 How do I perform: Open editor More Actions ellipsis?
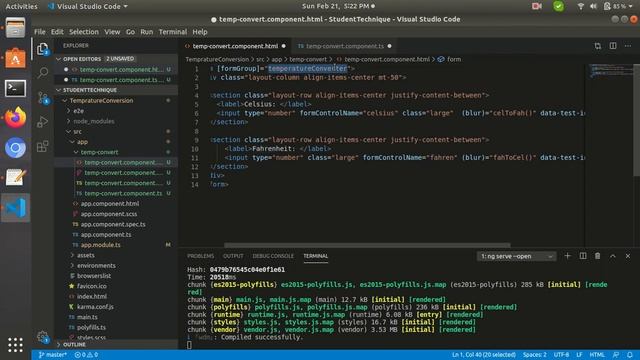click(x=628, y=46)
